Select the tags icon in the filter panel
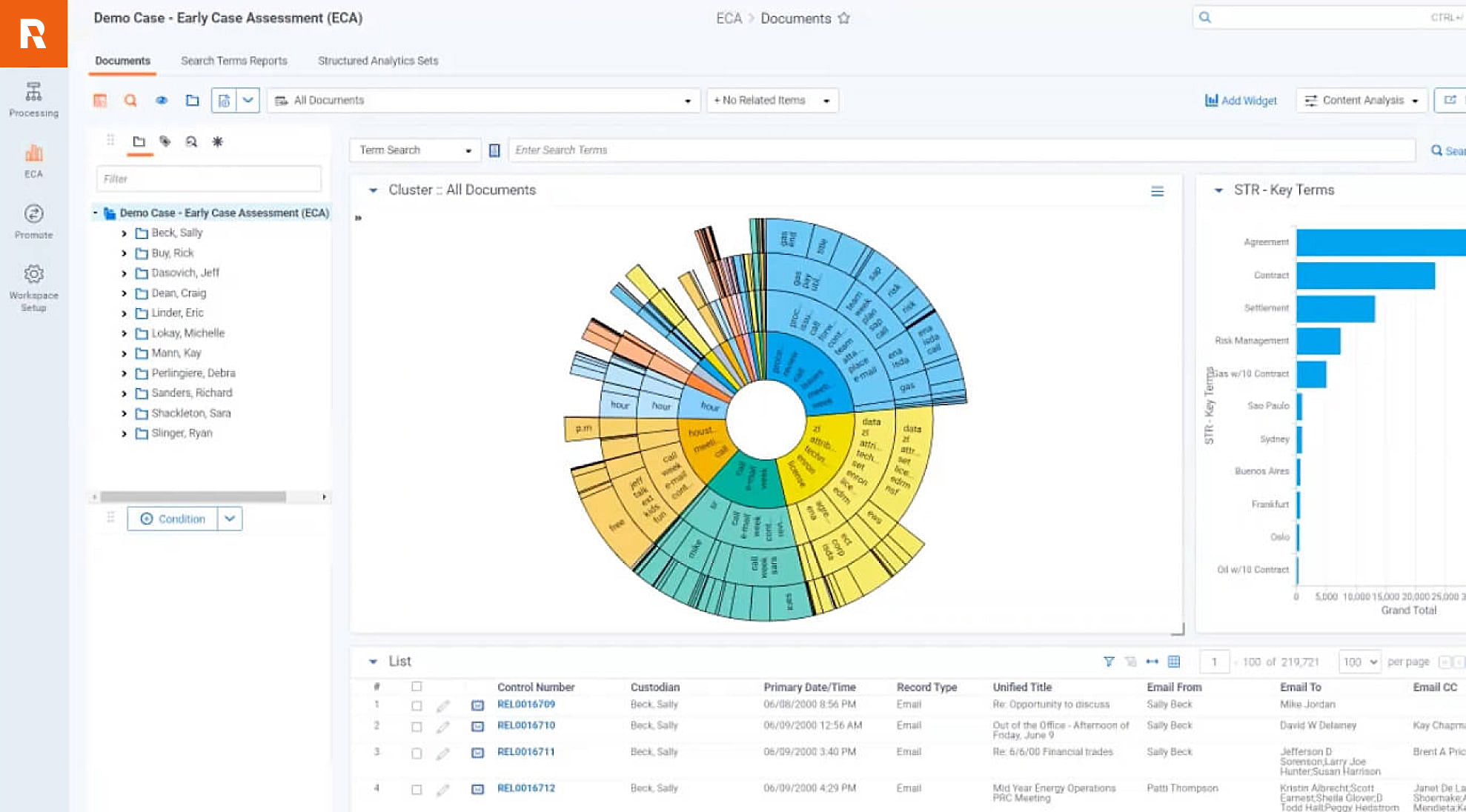This screenshot has width=1466, height=812. pos(165,142)
